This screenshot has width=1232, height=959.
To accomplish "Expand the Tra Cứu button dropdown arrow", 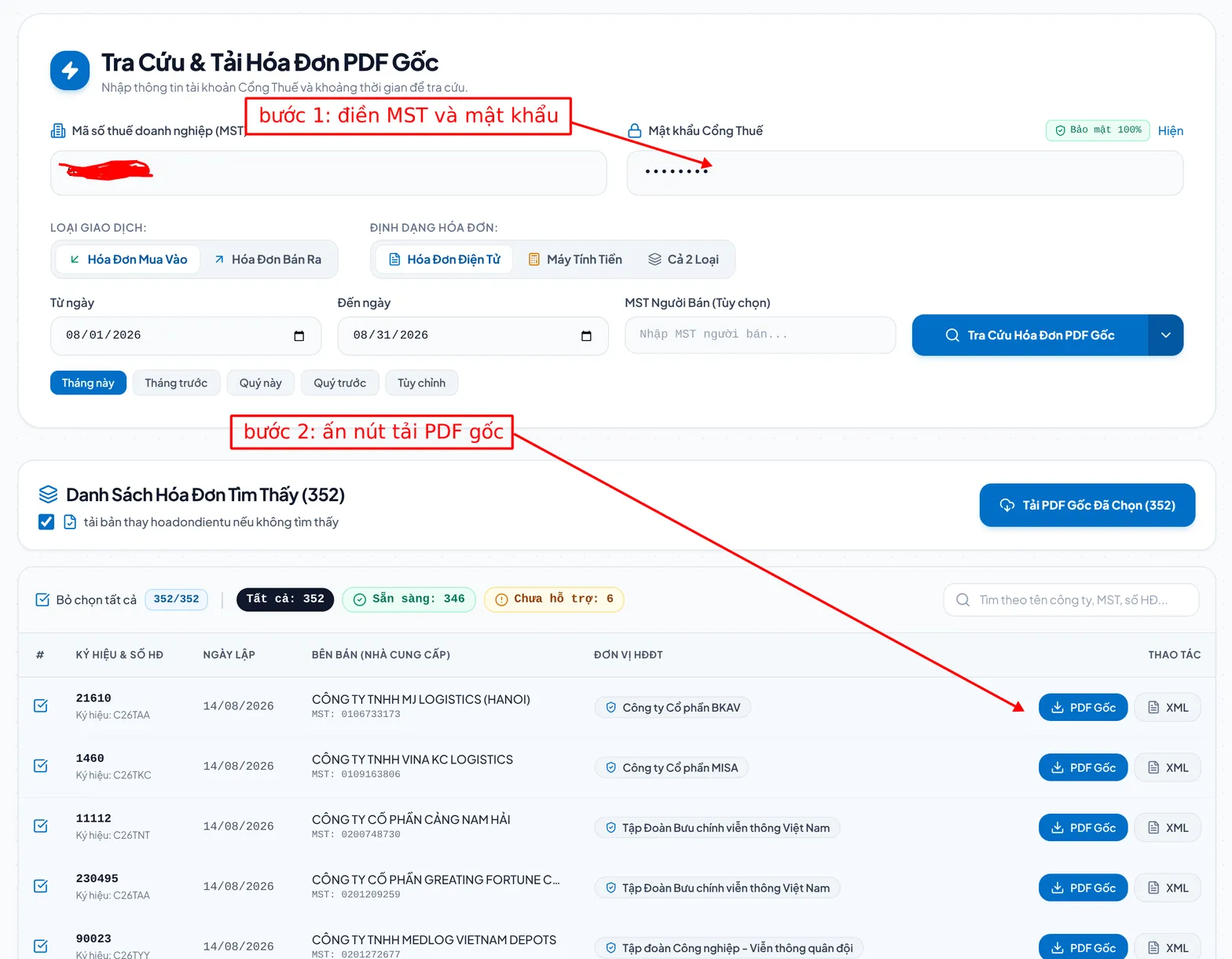I will click(x=1166, y=335).
